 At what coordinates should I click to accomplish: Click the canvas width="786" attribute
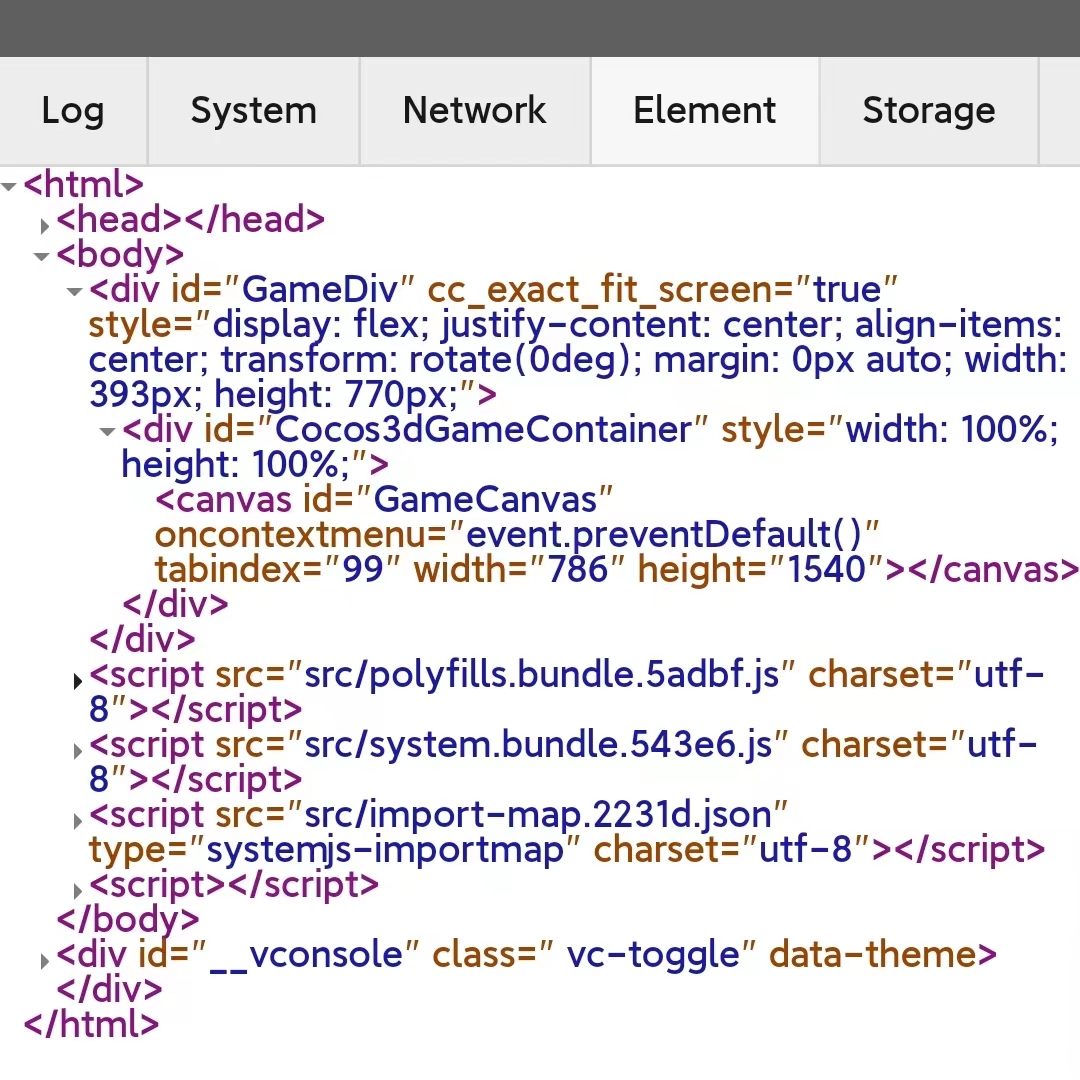(x=519, y=570)
